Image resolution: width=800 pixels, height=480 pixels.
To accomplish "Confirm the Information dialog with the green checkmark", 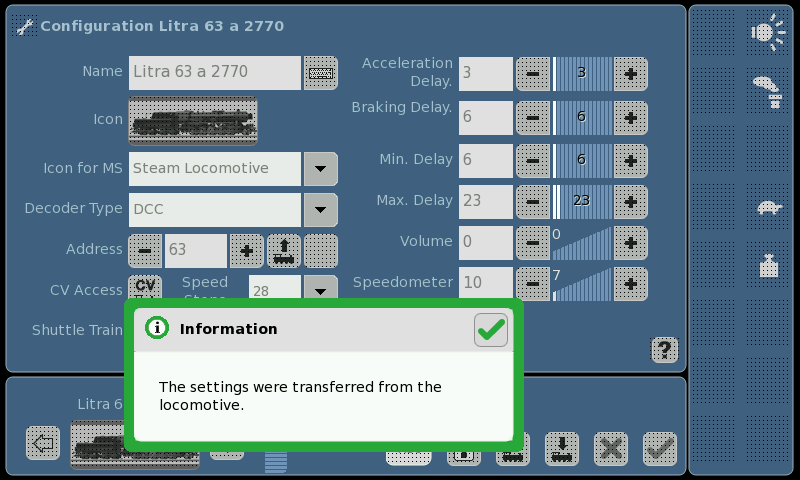I will pos(490,330).
